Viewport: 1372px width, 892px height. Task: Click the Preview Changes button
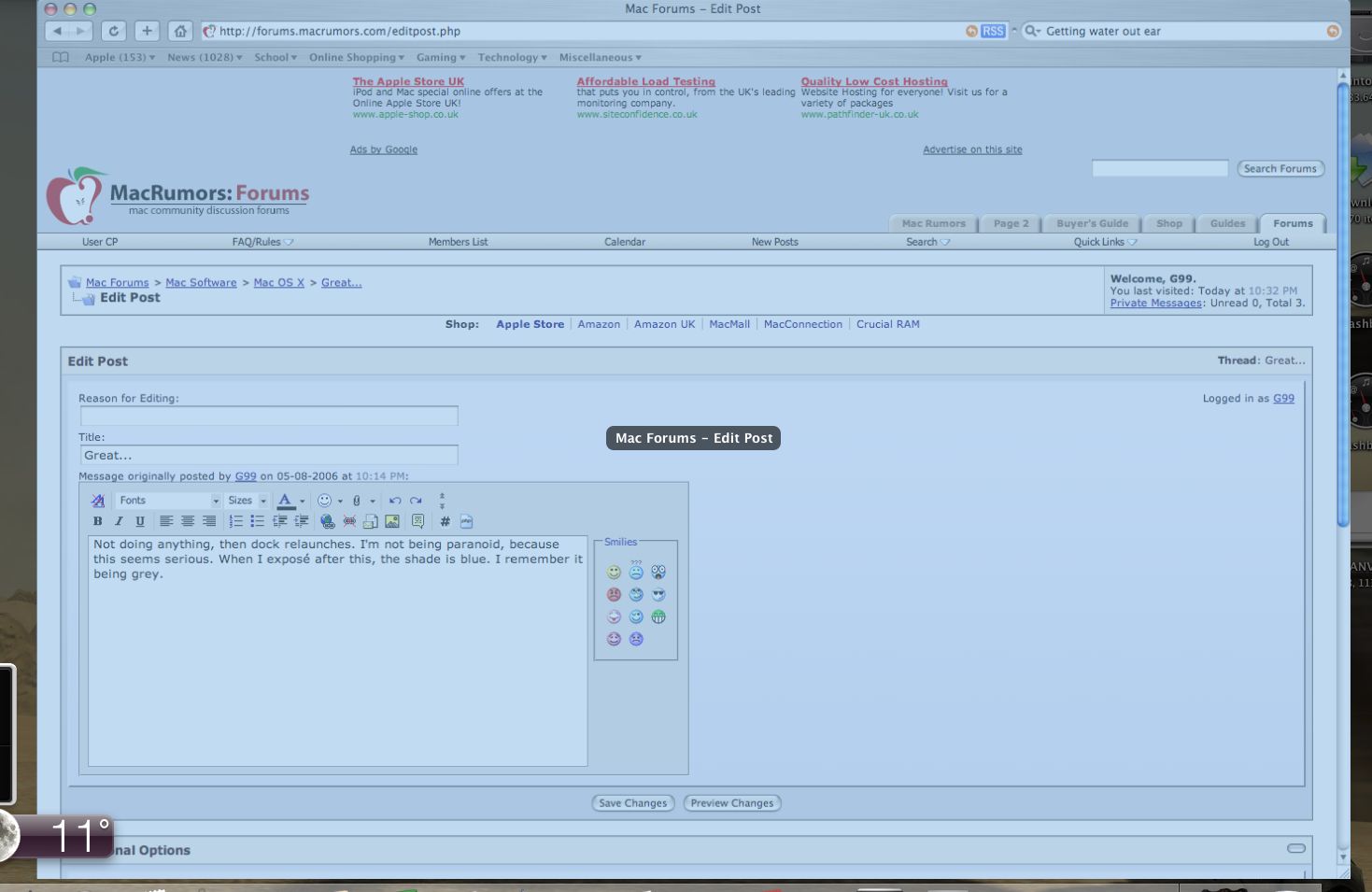[x=732, y=803]
